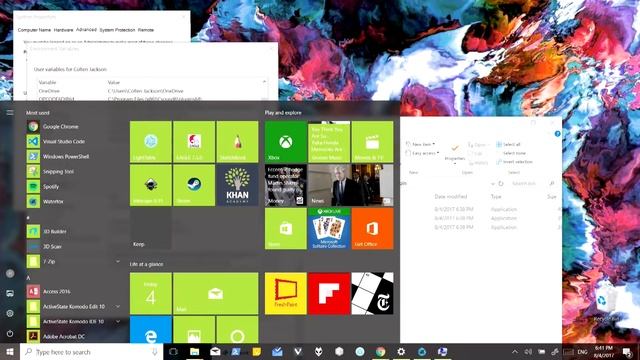Expand ActiveState Komodo IDE 10 folder
This screenshot has height=360, width=640.
coord(118,321)
